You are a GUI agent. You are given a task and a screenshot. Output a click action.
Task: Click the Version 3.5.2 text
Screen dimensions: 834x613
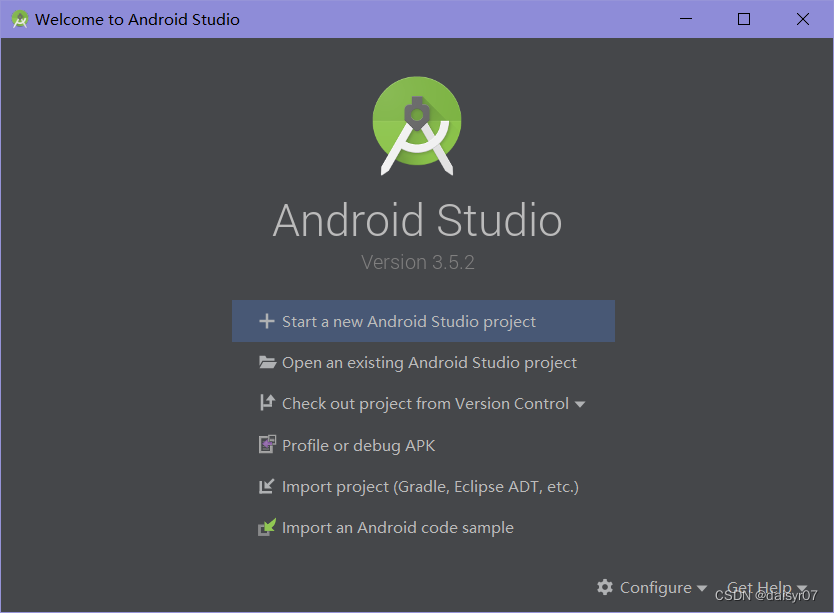coord(418,262)
